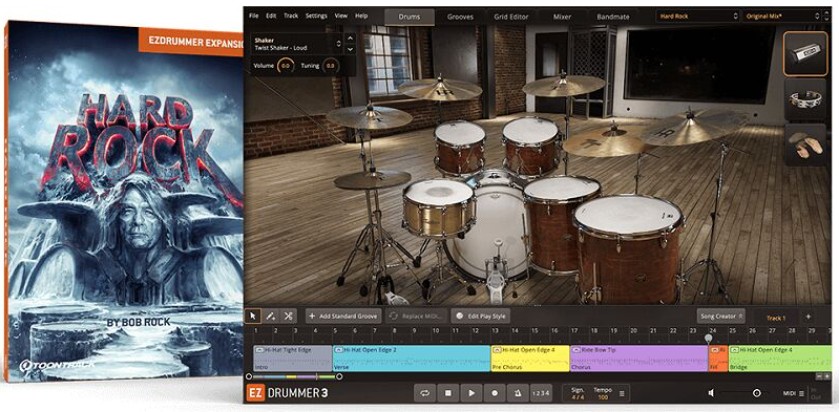
Task: Select the Verse song block
Action: tap(411, 358)
